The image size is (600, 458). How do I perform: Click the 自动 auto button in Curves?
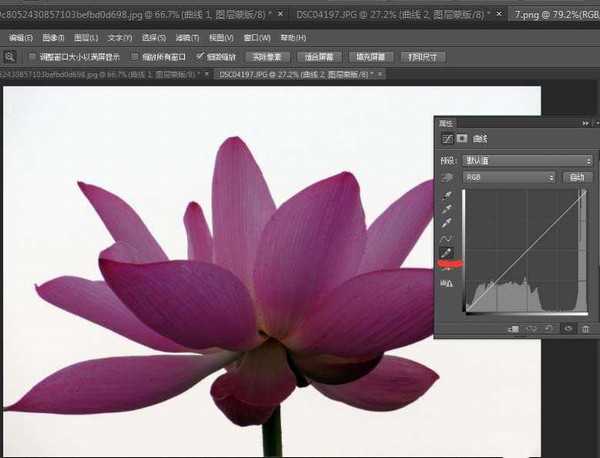tap(576, 177)
